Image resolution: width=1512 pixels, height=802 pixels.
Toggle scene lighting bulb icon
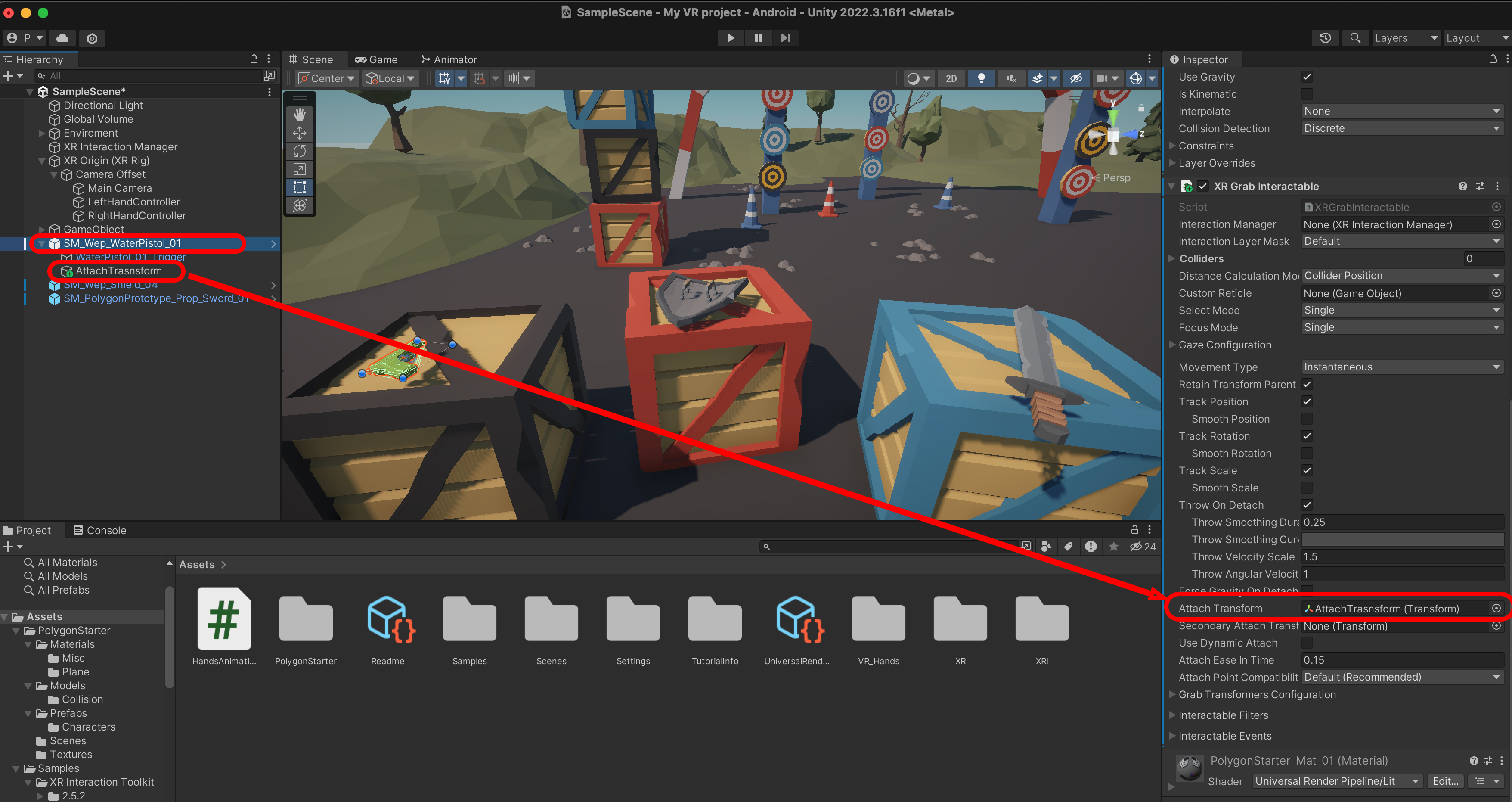coord(981,78)
